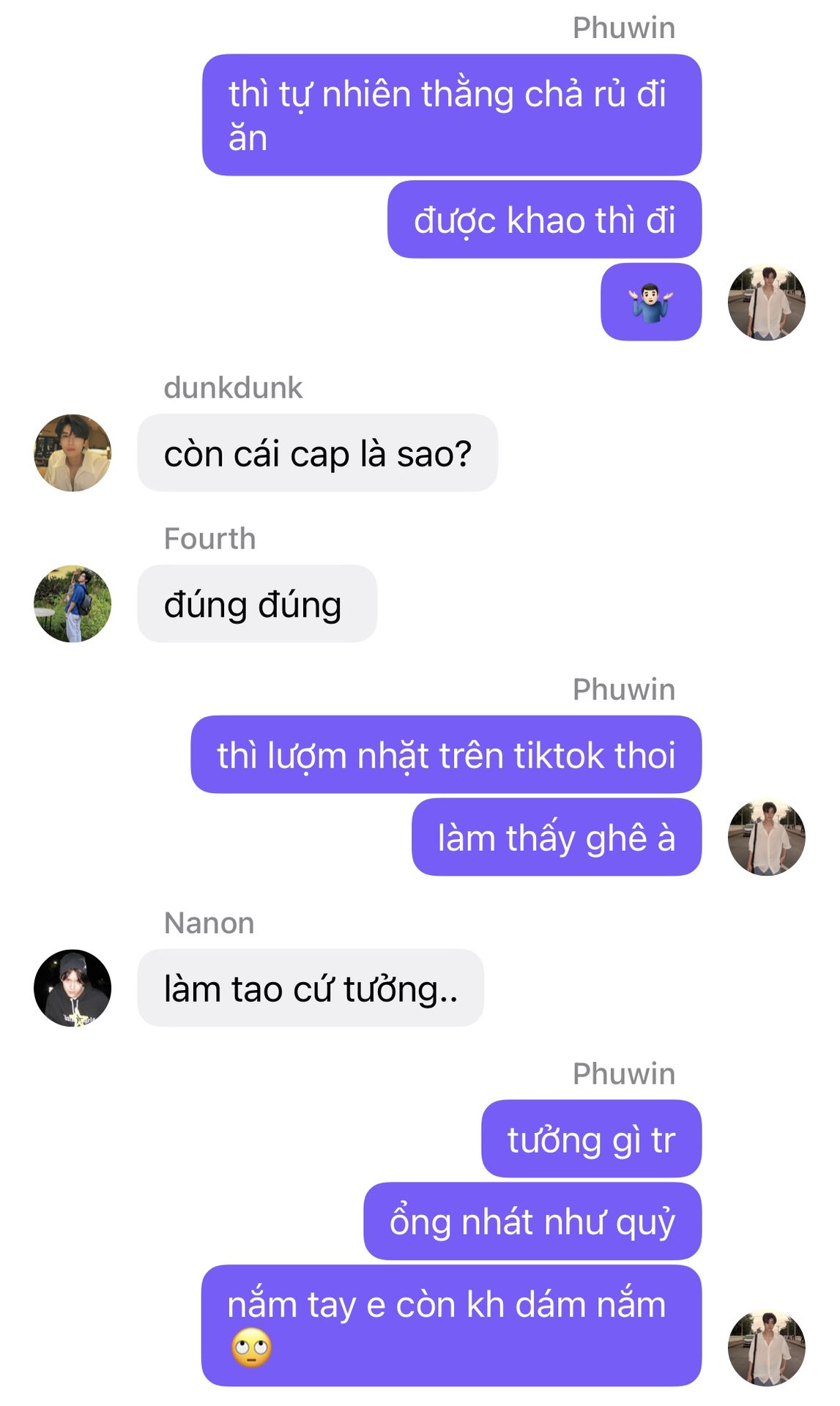Select the 'đúng đúng' message bubble
840x1406 pixels.
click(x=257, y=603)
